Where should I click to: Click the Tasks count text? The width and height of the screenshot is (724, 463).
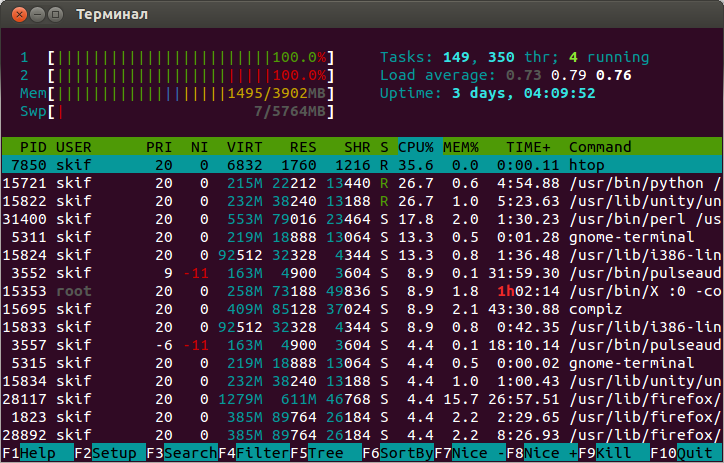514,57
